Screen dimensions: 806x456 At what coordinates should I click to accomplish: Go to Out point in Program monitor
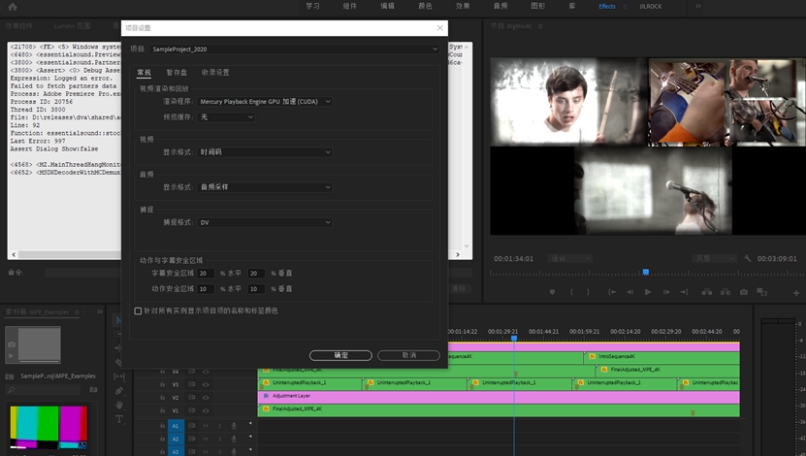click(x=684, y=292)
